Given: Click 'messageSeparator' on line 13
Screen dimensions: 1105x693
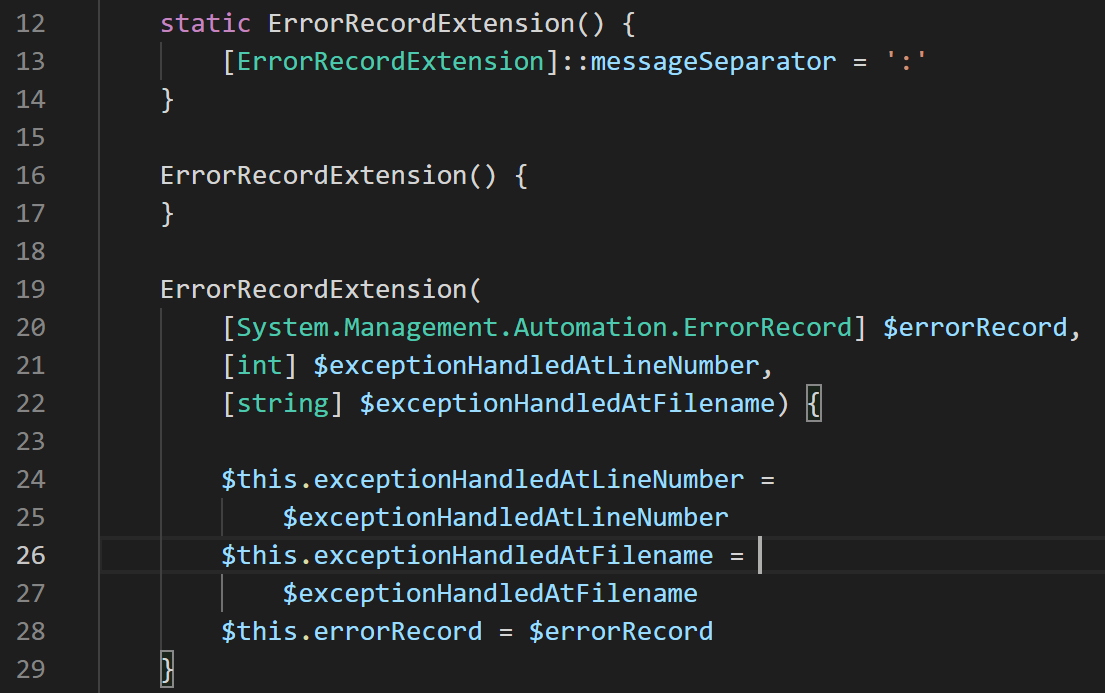Looking at the screenshot, I should point(713,62).
